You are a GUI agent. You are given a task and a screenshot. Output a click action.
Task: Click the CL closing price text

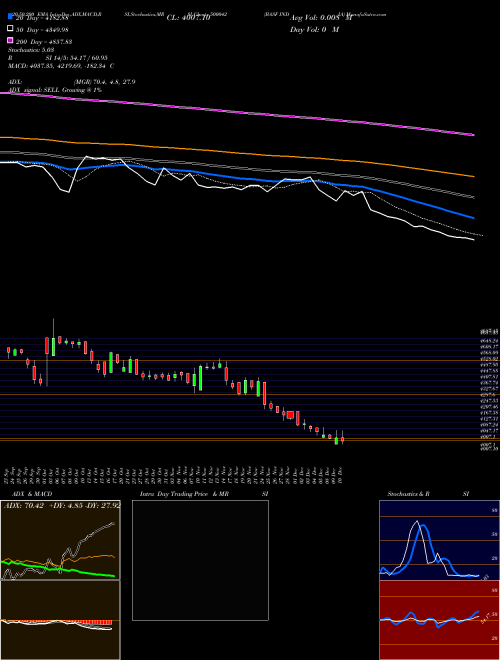pos(188,18)
